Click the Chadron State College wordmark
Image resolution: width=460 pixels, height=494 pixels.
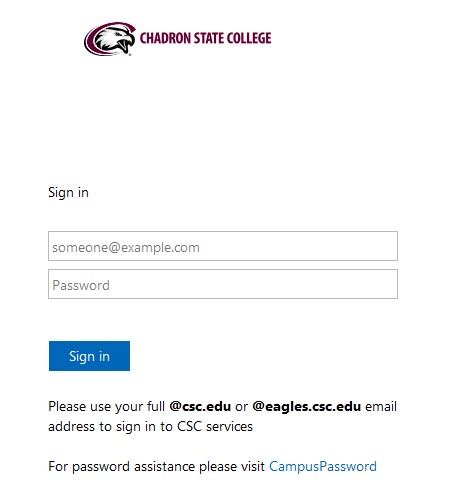click(205, 38)
